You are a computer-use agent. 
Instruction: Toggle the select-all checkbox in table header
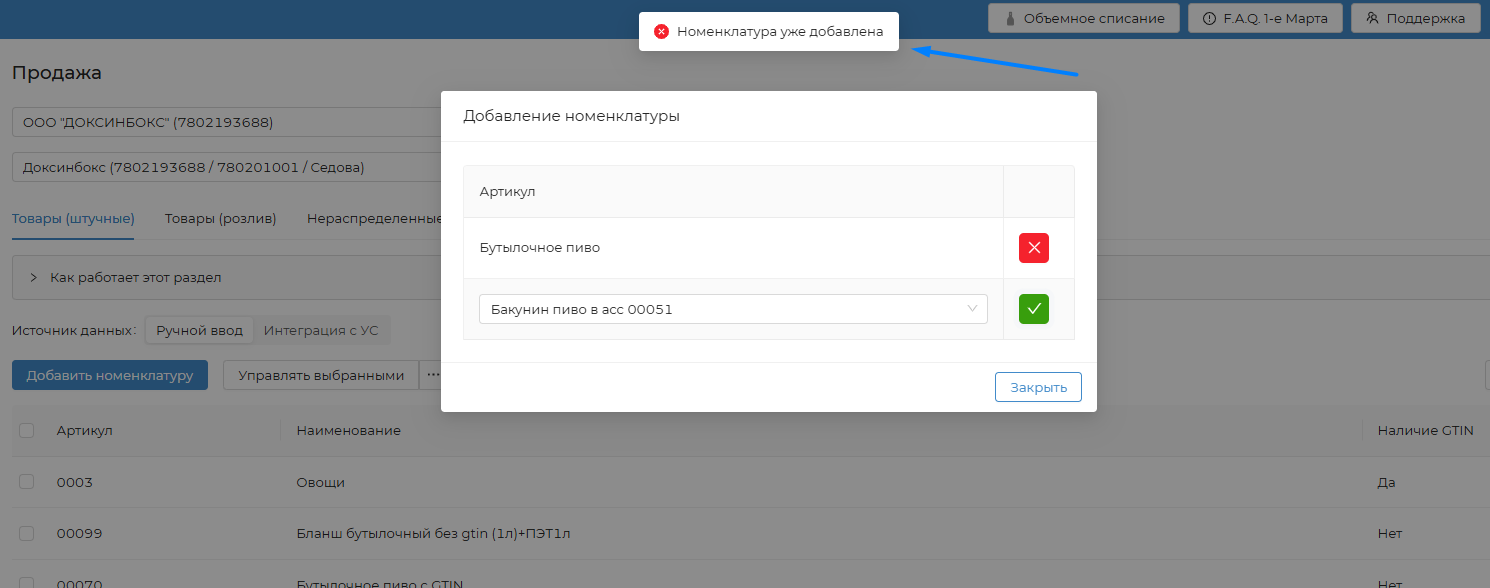coord(27,430)
